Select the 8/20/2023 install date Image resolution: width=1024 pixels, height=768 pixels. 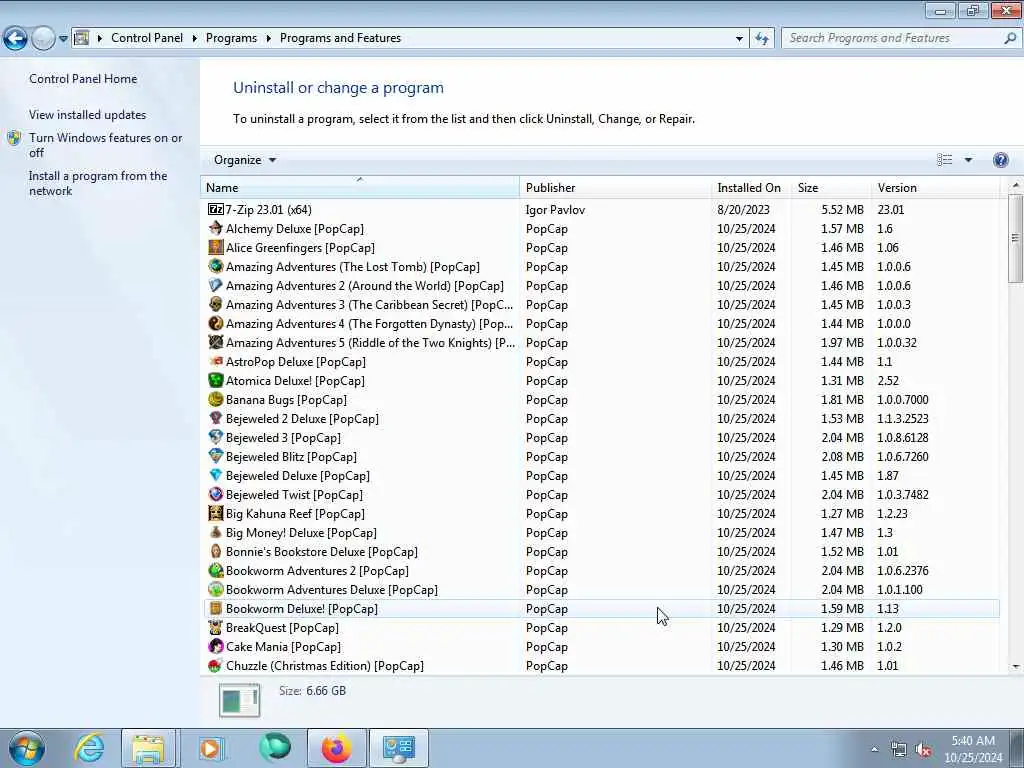tap(743, 210)
